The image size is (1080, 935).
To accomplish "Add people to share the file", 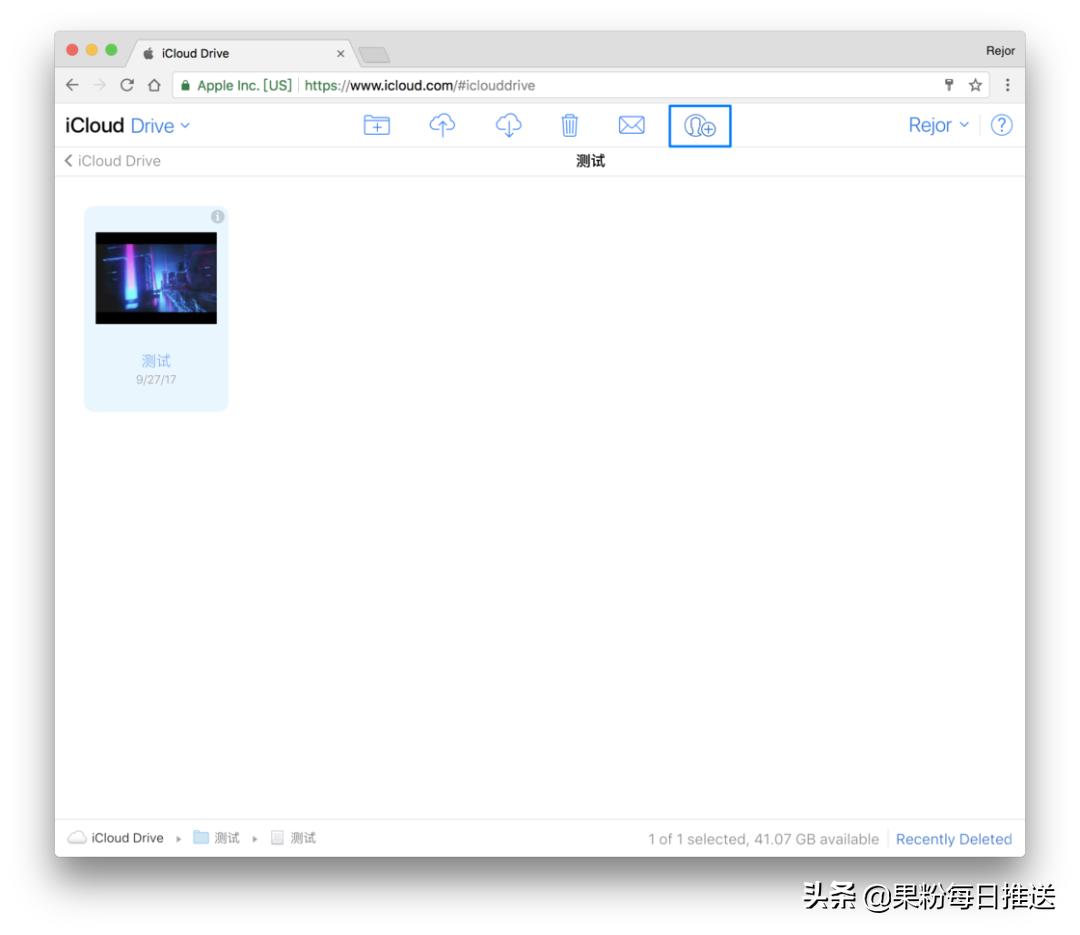I will coord(699,125).
